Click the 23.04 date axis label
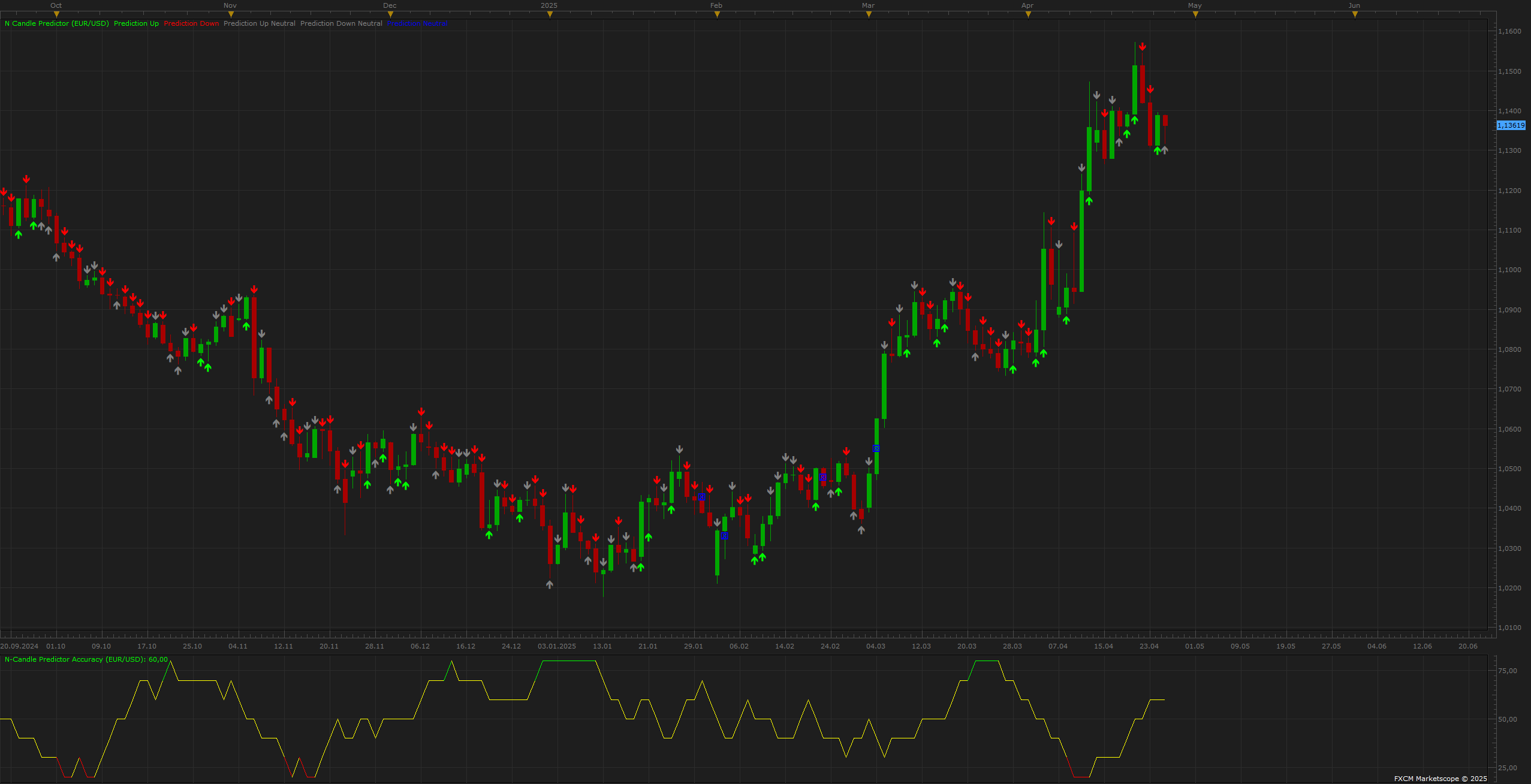Screen dimensions: 1531x784 coord(1149,646)
